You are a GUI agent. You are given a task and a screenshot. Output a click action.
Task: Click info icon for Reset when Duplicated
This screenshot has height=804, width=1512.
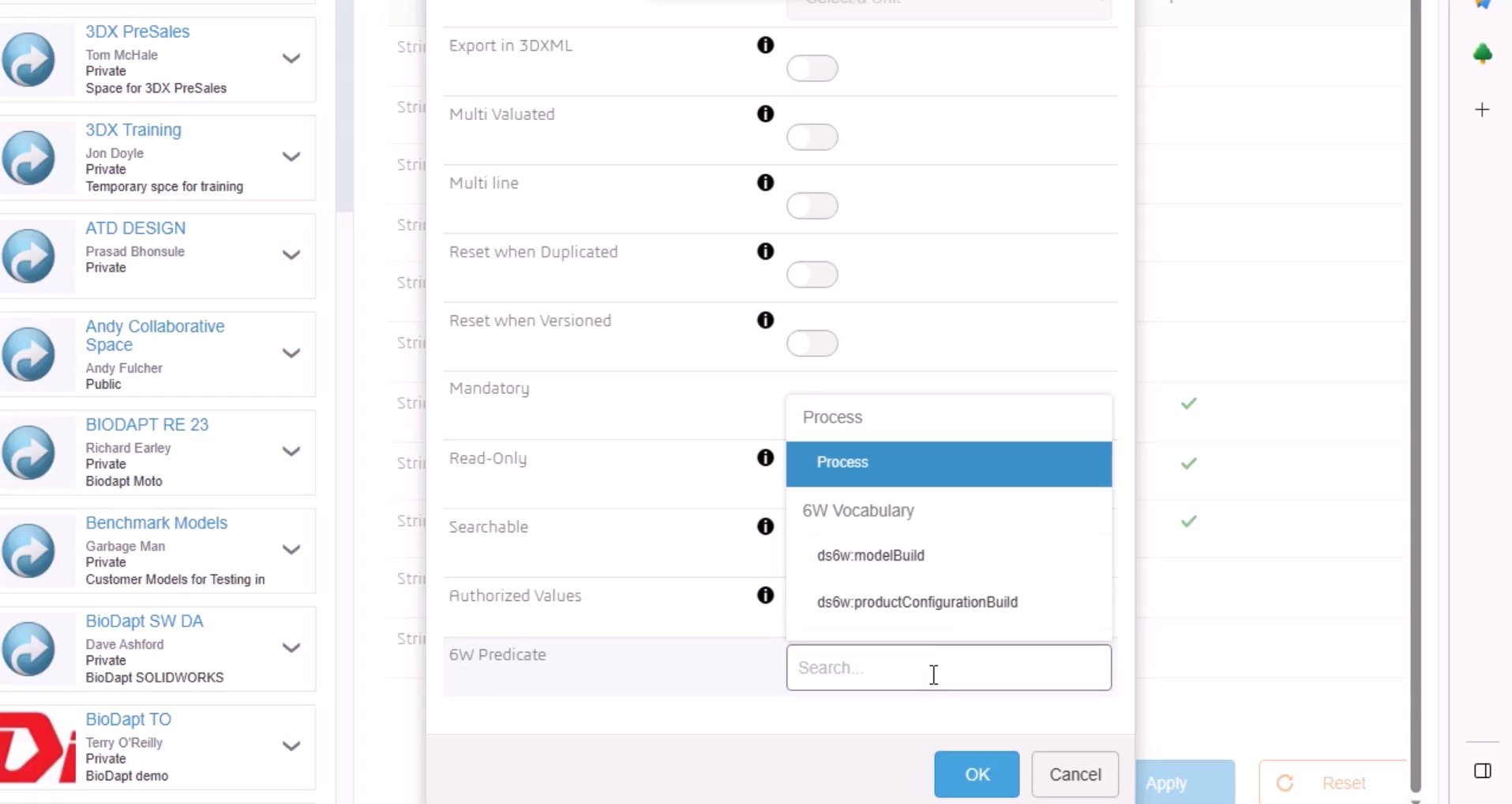tap(765, 251)
